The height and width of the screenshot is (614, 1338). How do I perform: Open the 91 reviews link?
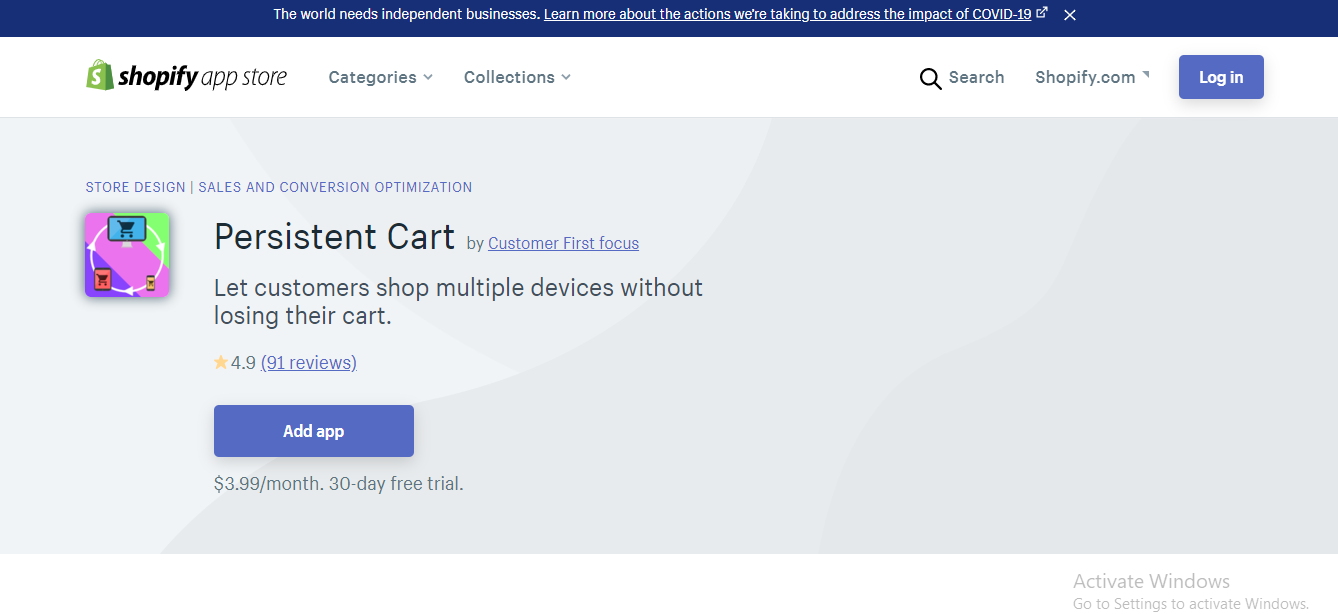point(308,362)
